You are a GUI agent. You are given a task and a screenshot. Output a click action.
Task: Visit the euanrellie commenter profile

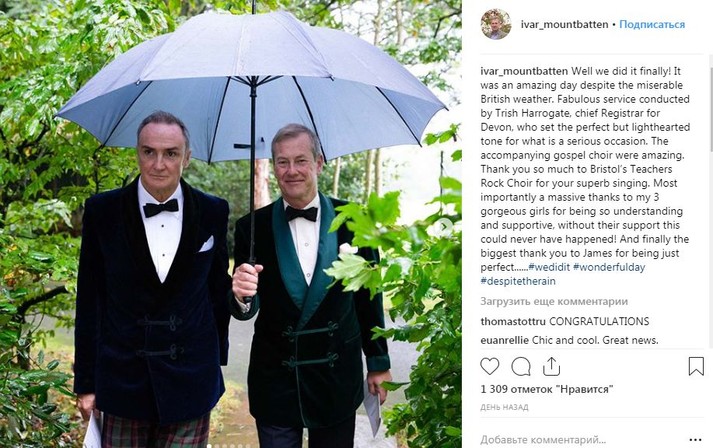505,340
